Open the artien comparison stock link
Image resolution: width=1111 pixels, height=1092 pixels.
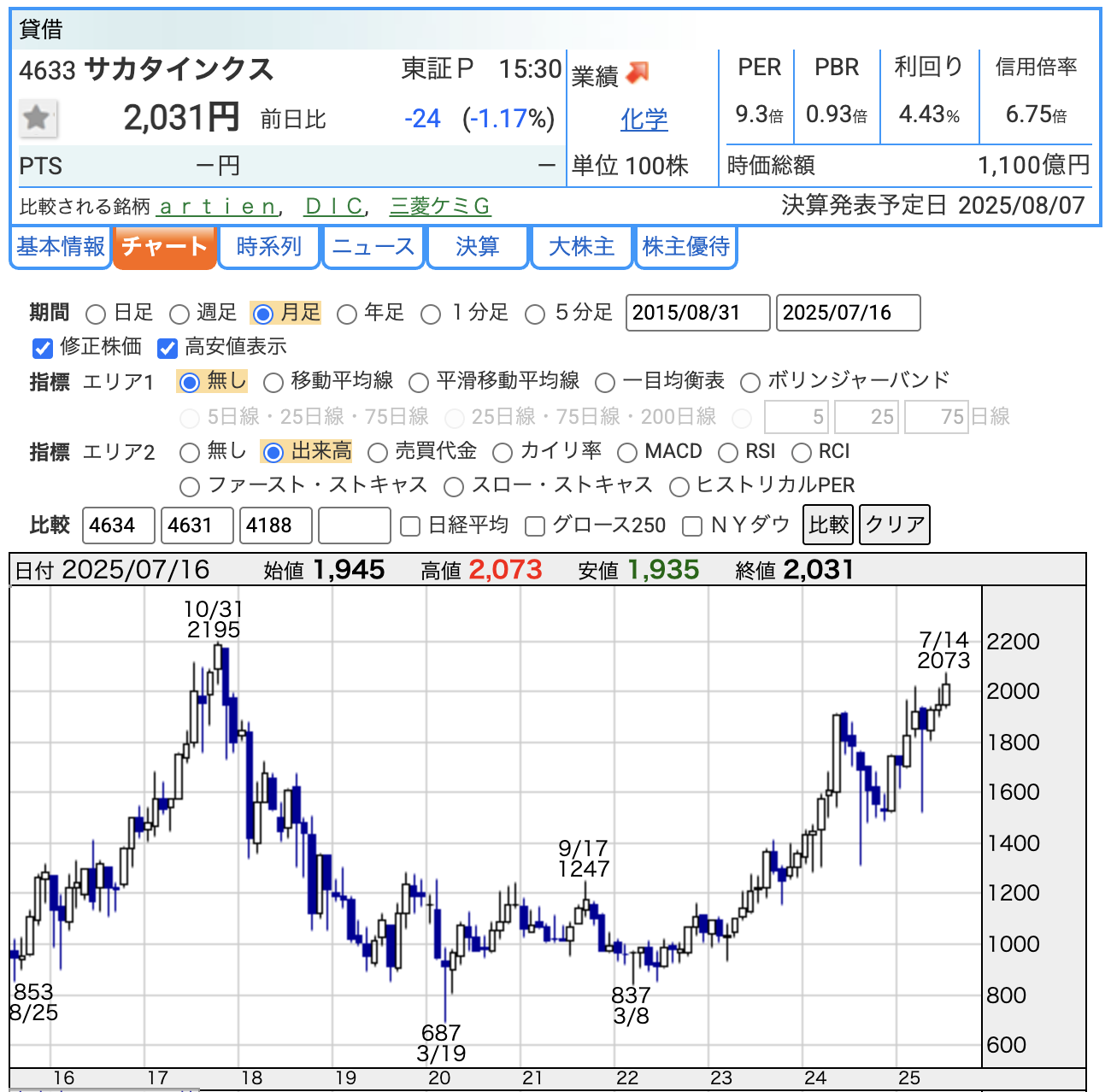(x=217, y=207)
